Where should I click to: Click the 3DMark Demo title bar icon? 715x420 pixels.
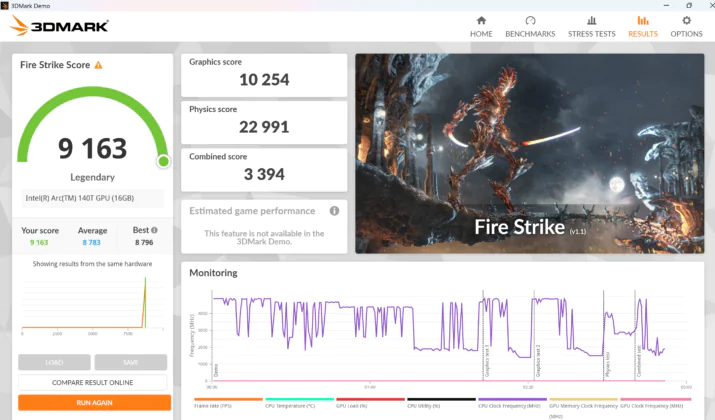[x=5, y=5]
